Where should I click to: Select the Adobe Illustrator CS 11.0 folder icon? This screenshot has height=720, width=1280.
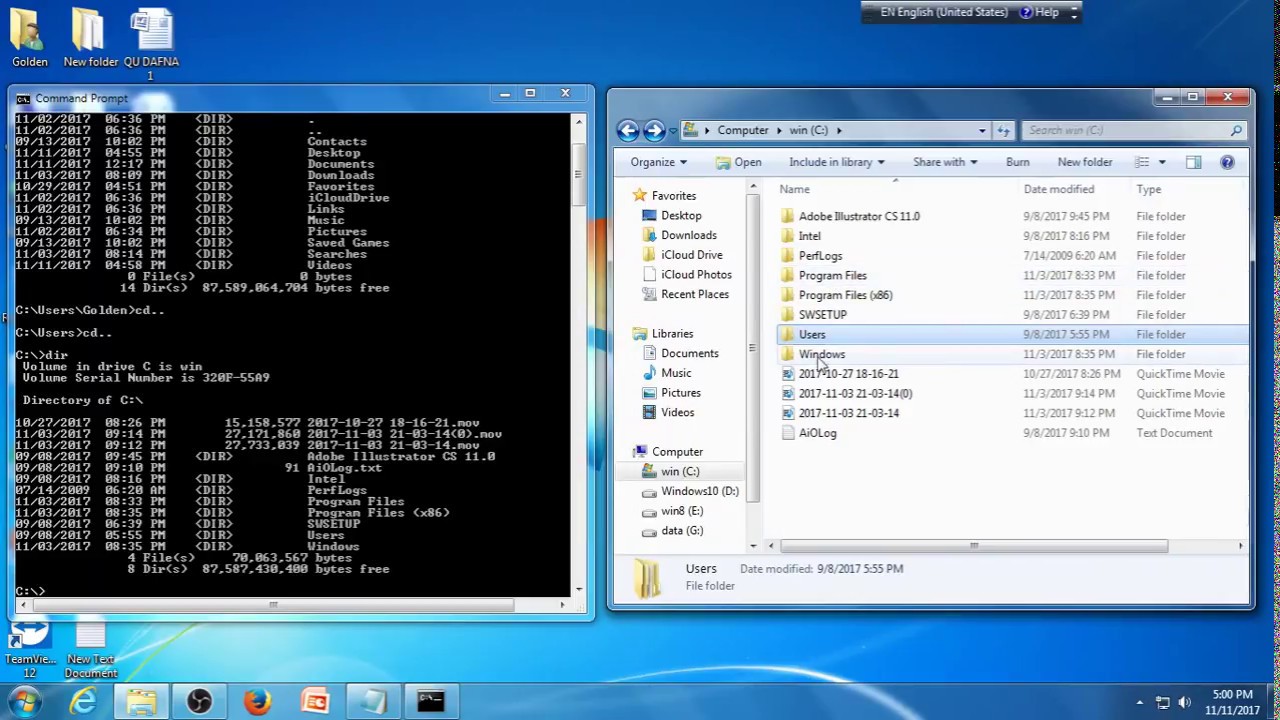[788, 216]
